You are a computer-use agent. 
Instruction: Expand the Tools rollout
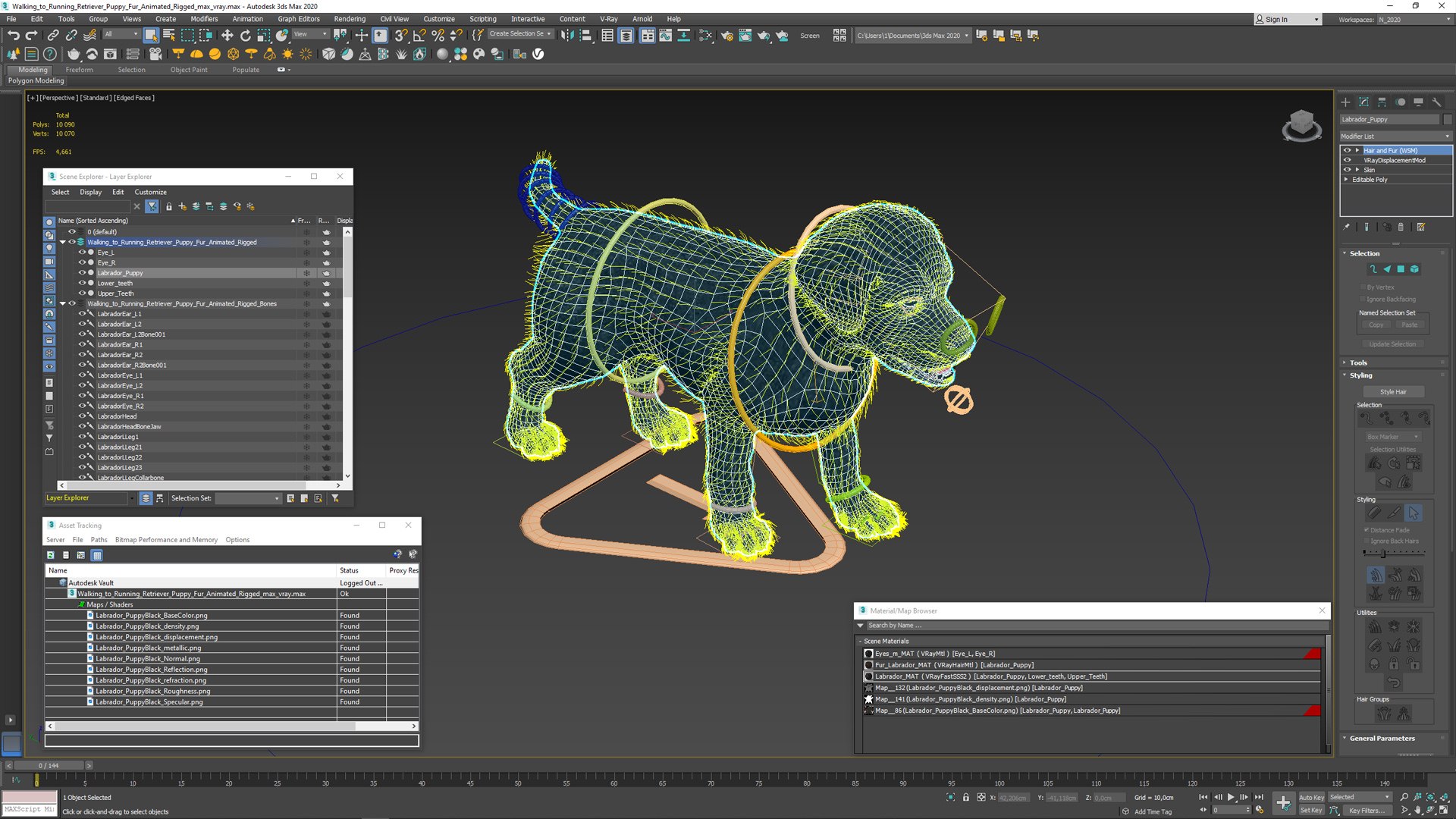(1357, 362)
